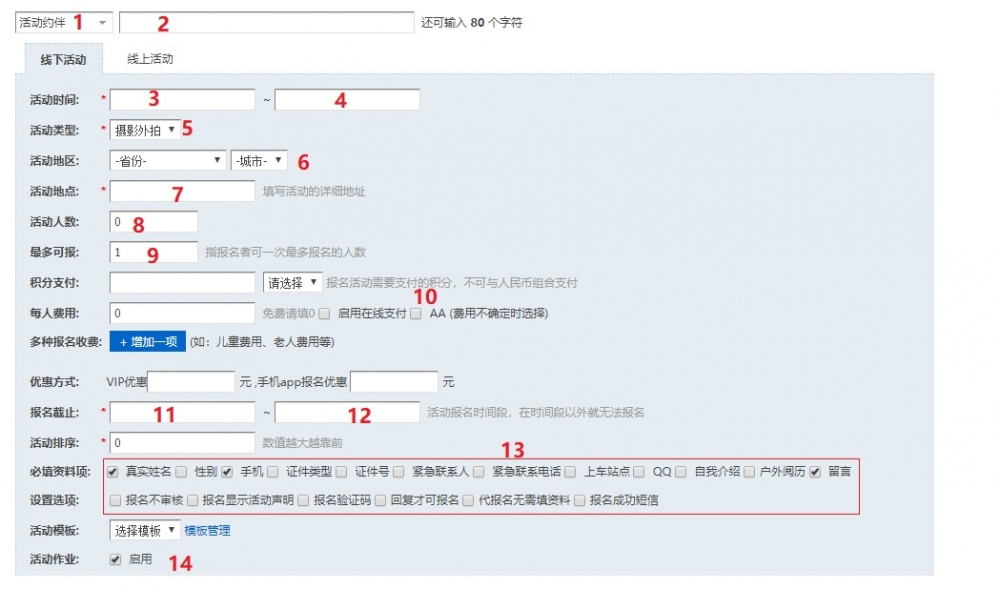
Task: Open the 省份 province dropdown
Action: pyautogui.click(x=167, y=160)
